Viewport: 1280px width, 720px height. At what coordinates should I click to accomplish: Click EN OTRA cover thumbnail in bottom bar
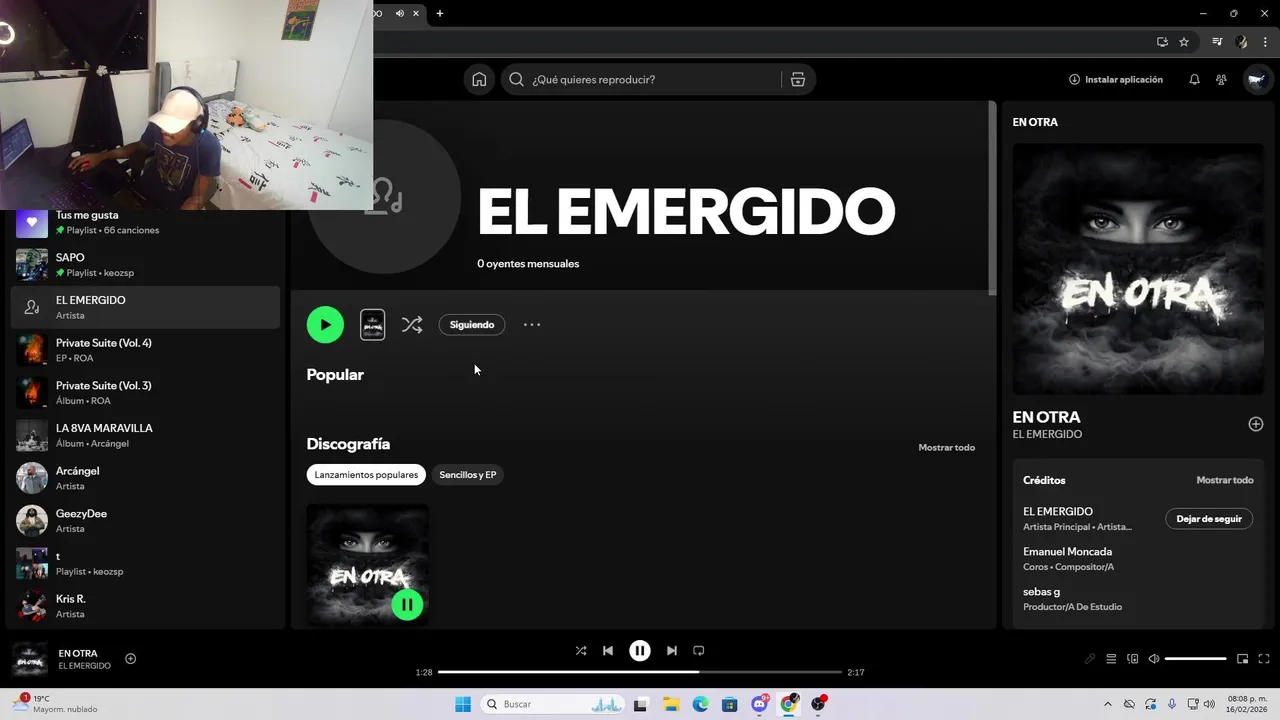(30, 660)
